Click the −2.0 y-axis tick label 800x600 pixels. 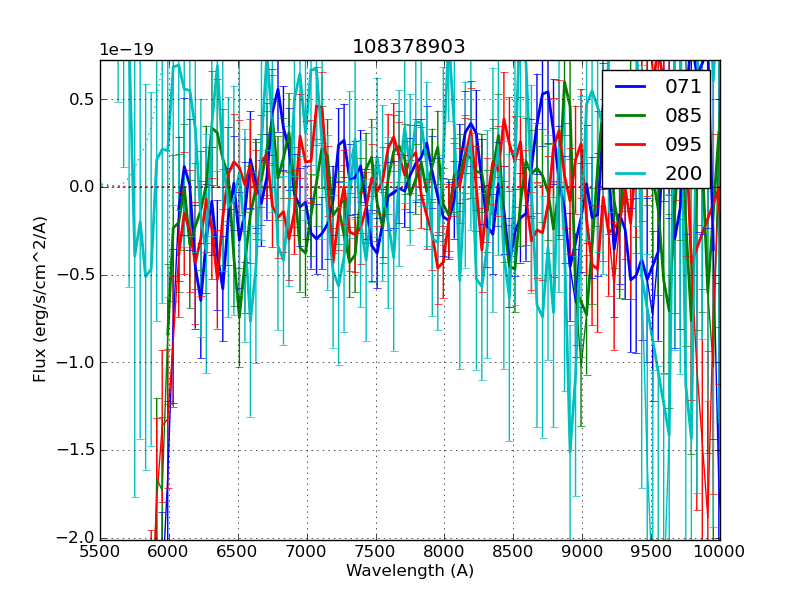[76, 538]
